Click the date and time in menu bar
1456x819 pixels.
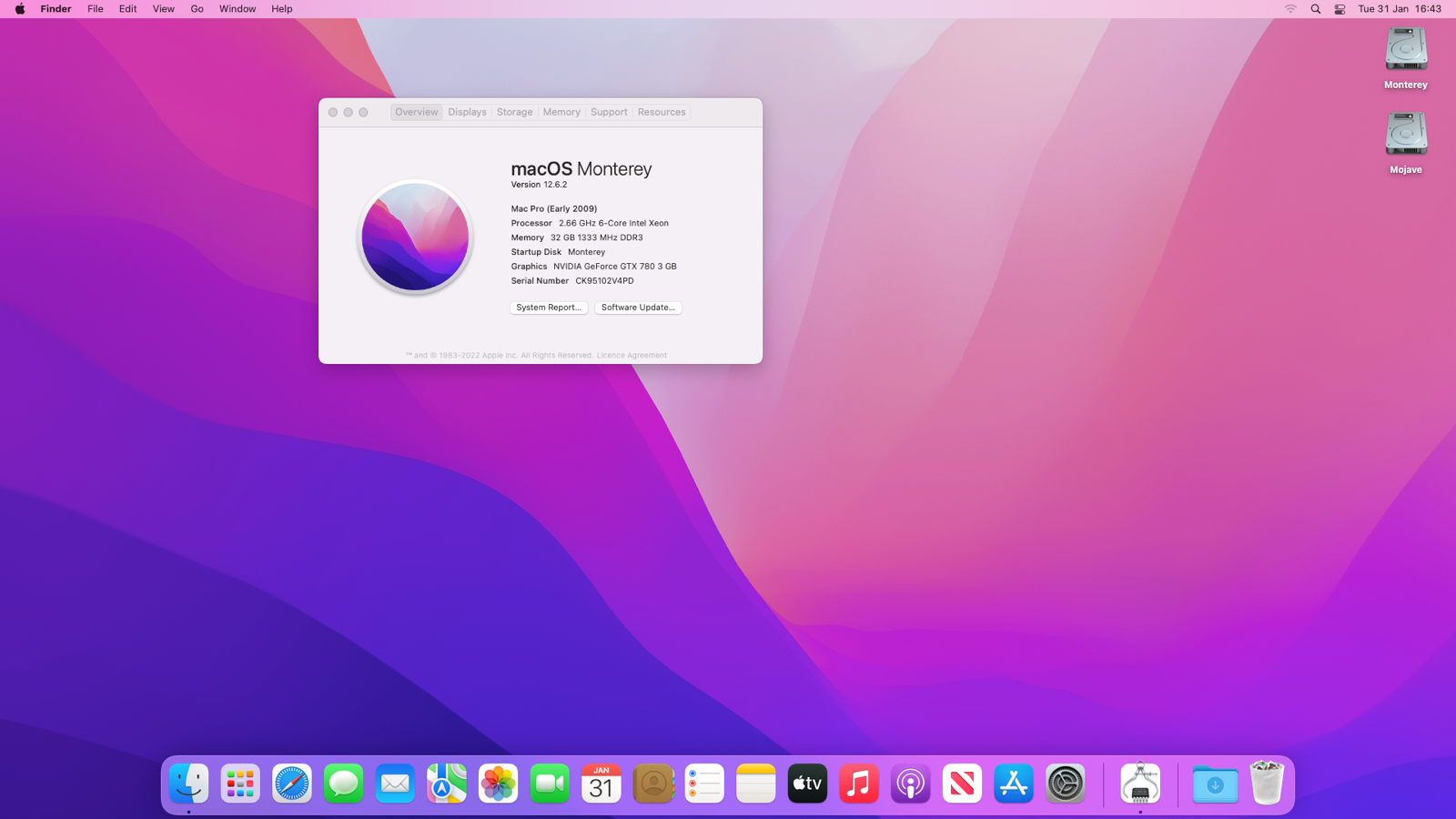point(1400,9)
